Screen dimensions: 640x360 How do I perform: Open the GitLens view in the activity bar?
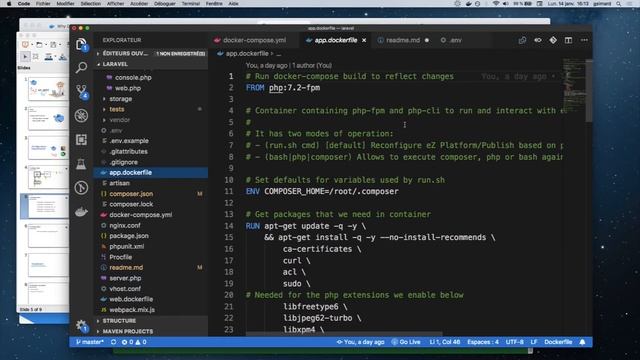pyautogui.click(x=81, y=188)
